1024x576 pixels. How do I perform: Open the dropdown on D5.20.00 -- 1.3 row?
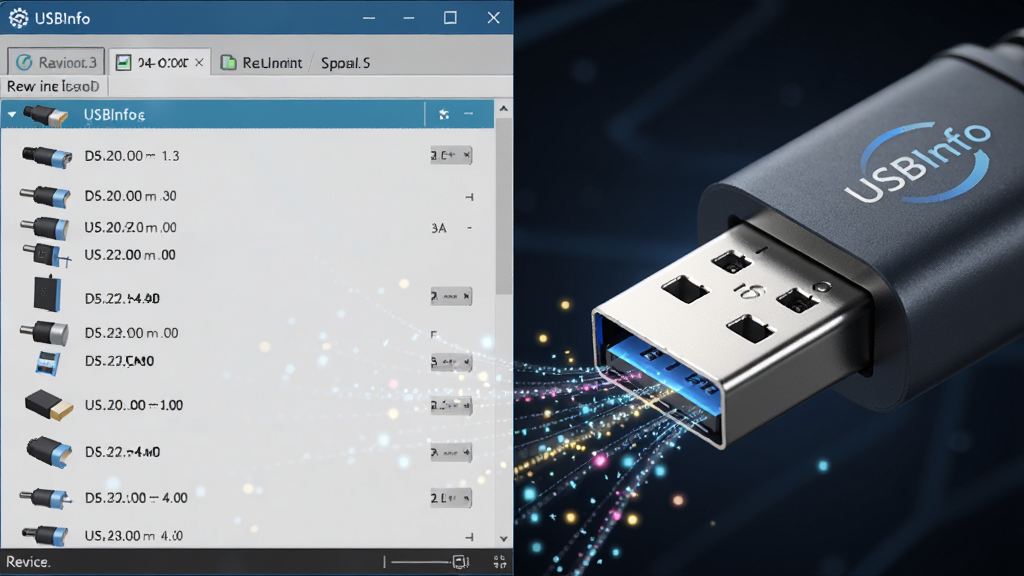(451, 155)
